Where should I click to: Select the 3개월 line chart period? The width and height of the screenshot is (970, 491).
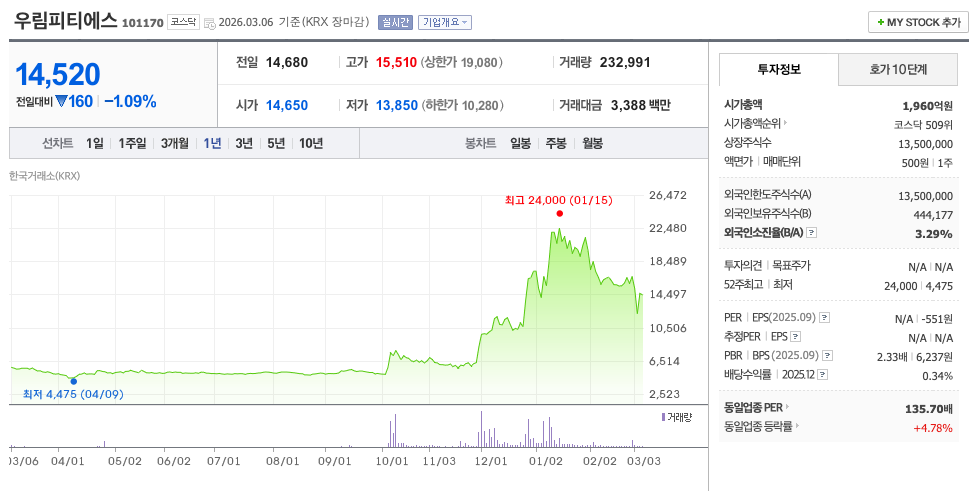tap(175, 143)
